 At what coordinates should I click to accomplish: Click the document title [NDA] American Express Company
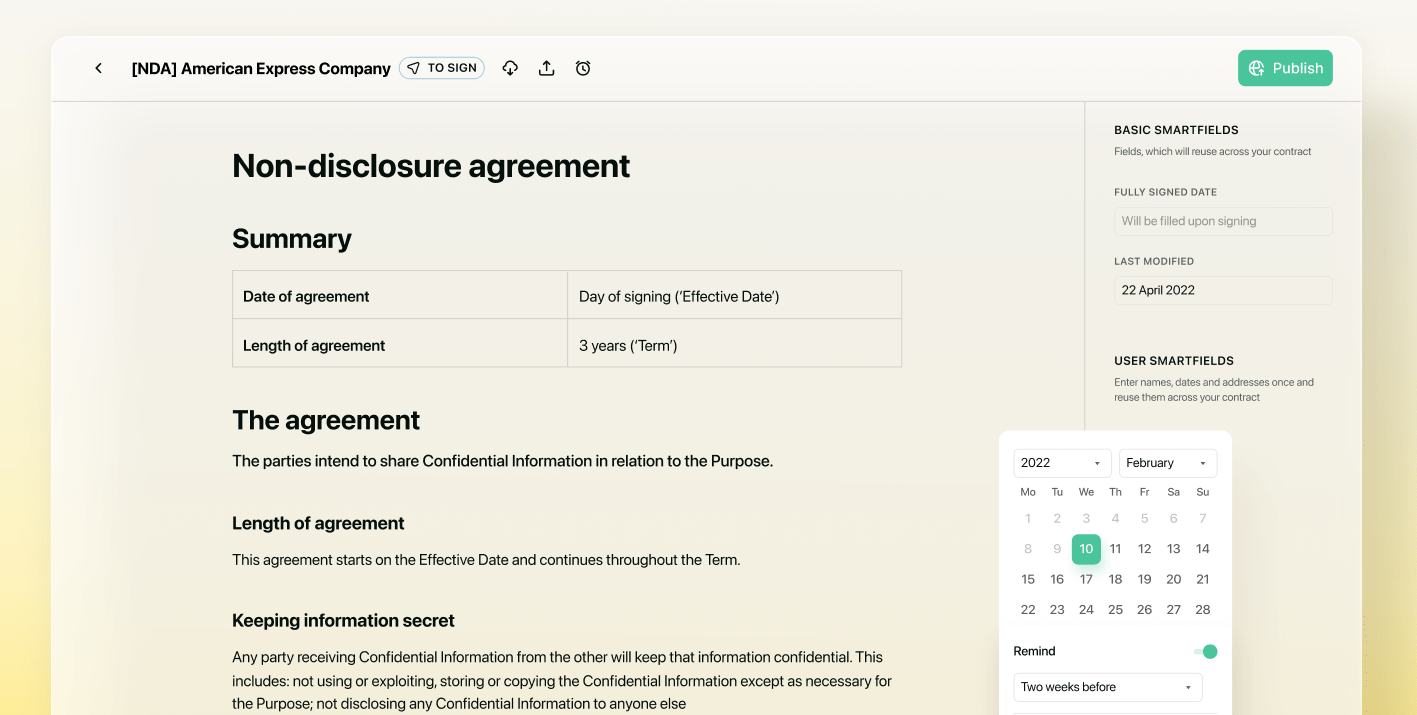click(260, 67)
